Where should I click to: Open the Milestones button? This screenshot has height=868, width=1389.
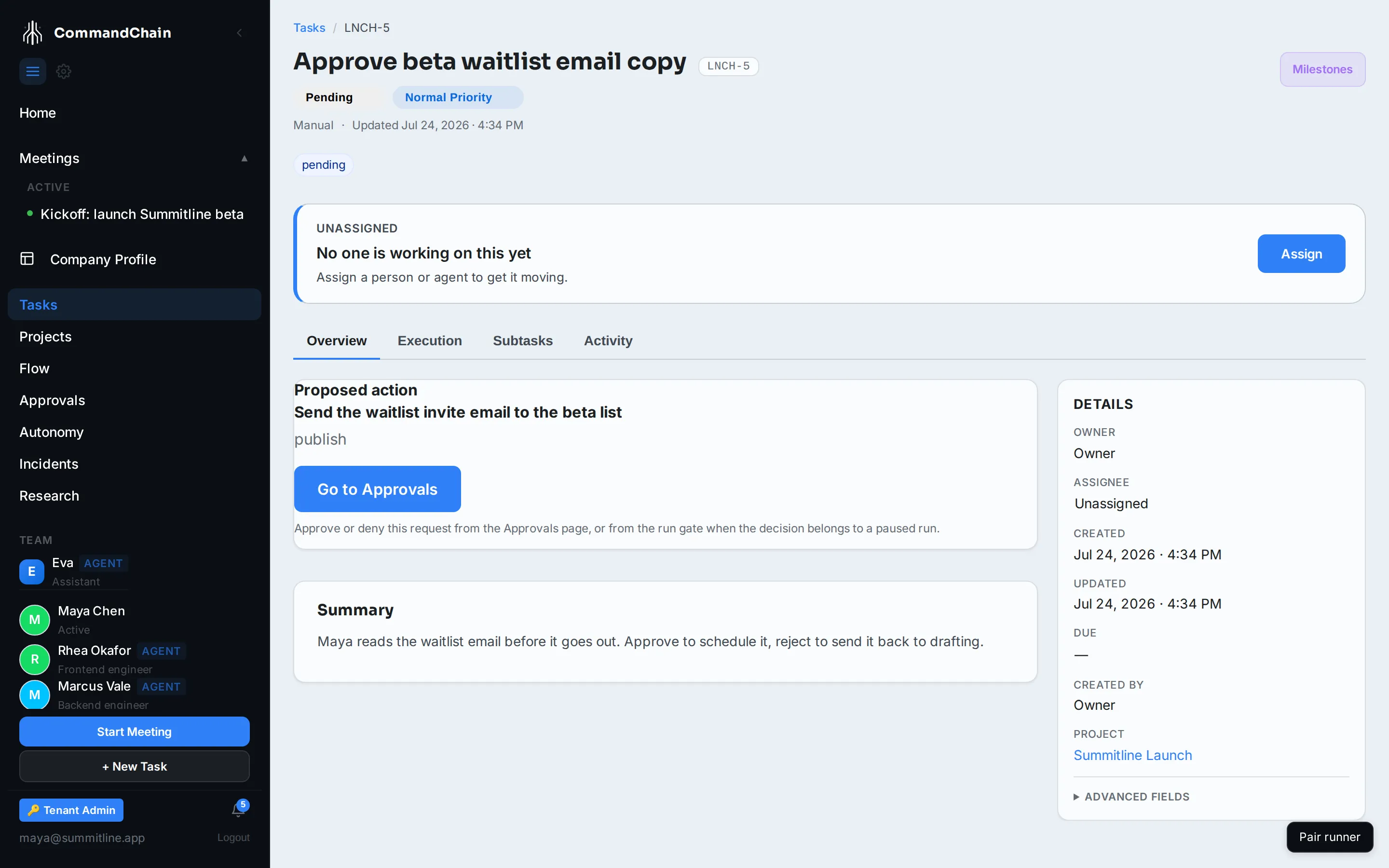point(1322,69)
